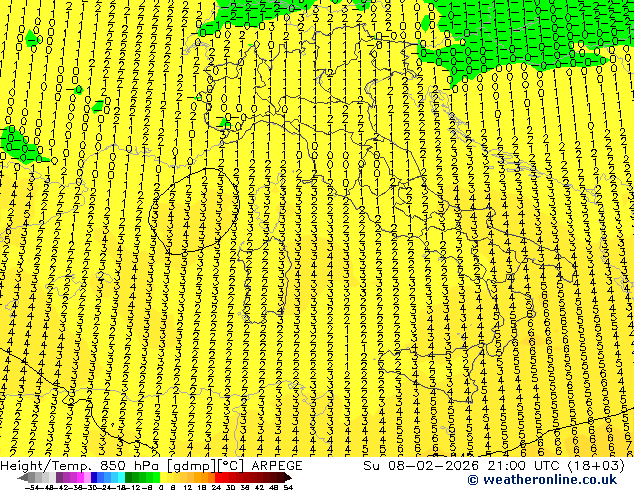Viewport: 634px width, 490px height.
Task: Click the bright red segment of the temperature scale
Action: pos(218,477)
